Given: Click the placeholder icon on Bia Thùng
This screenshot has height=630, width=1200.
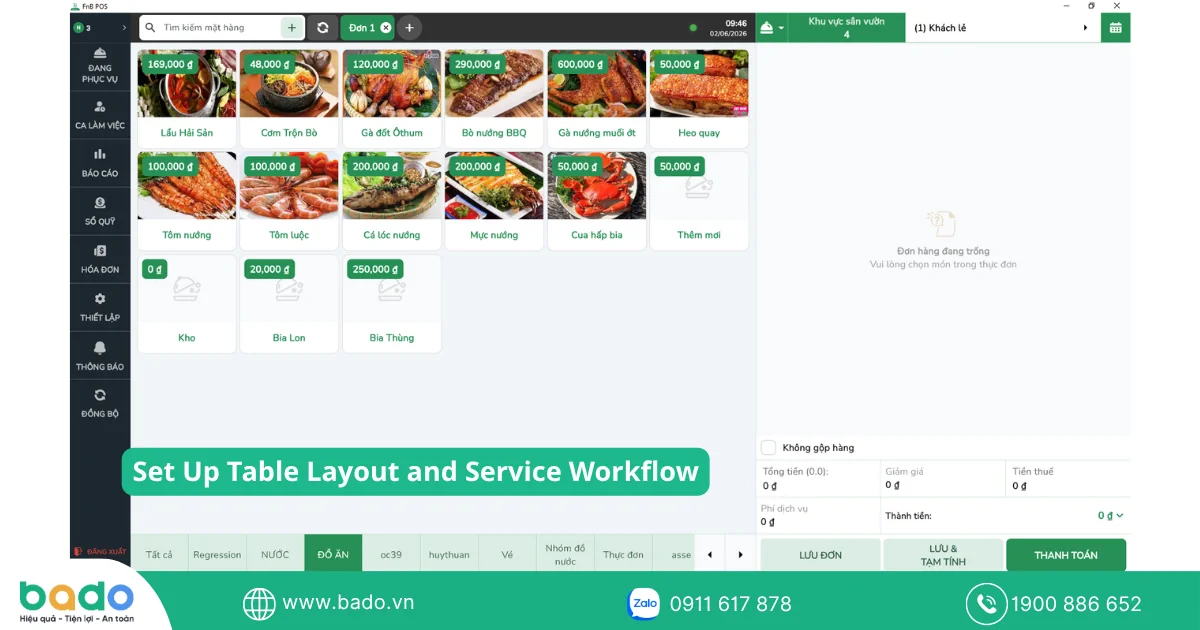Looking at the screenshot, I should pyautogui.click(x=391, y=289).
